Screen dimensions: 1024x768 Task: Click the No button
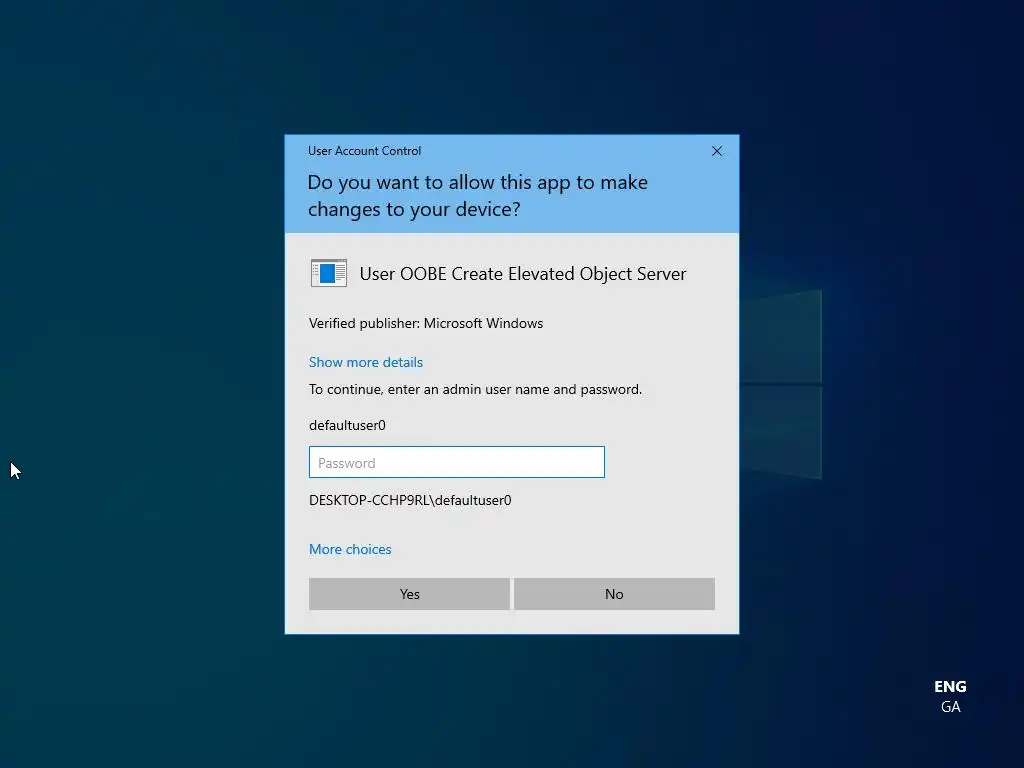tap(614, 594)
